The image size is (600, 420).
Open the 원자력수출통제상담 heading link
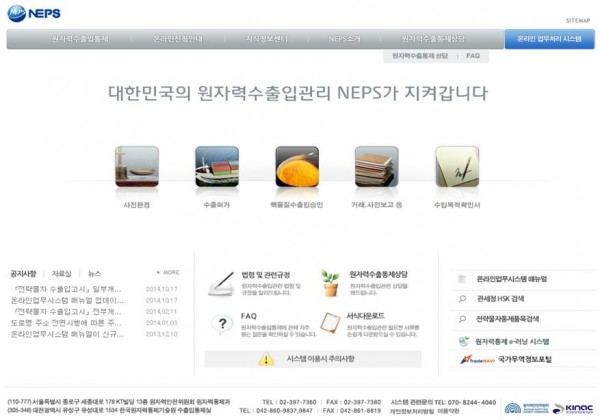(378, 275)
